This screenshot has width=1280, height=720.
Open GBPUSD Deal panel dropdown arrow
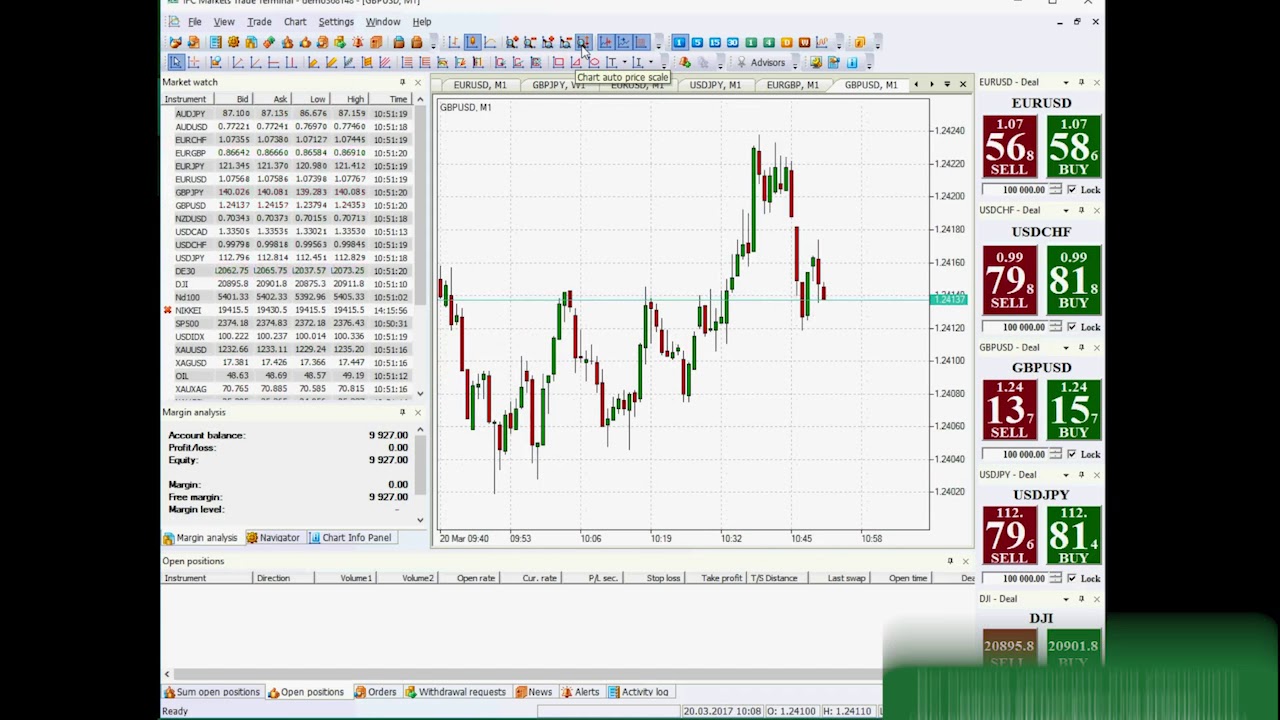tap(1066, 347)
